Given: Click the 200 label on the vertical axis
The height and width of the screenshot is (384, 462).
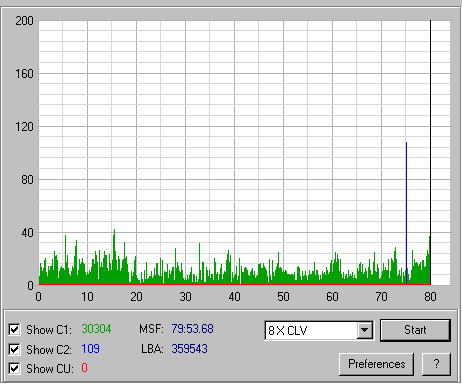Looking at the screenshot, I should tap(24, 21).
